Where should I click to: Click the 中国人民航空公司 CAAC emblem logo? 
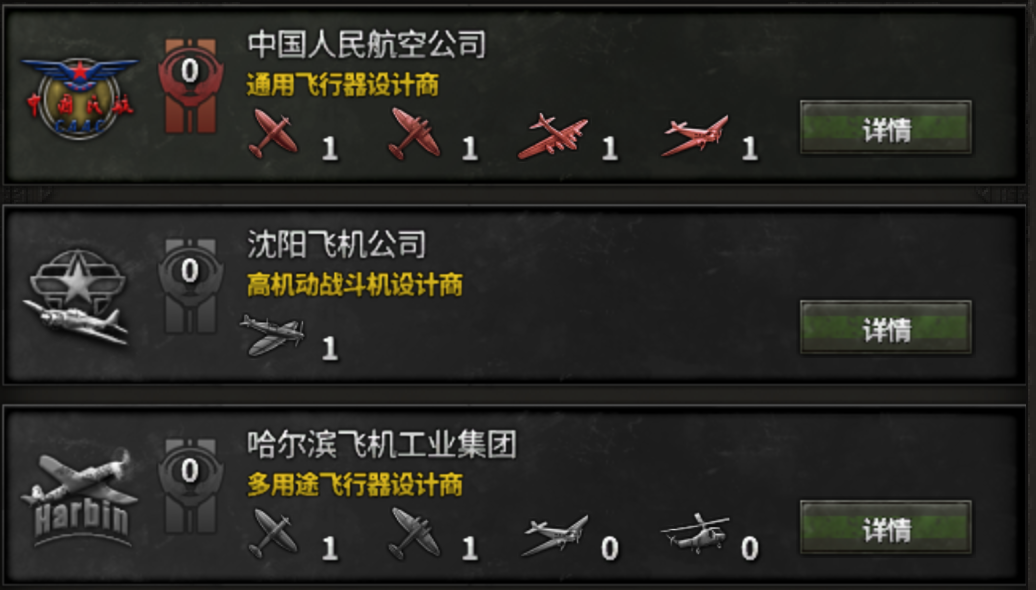[x=80, y=96]
